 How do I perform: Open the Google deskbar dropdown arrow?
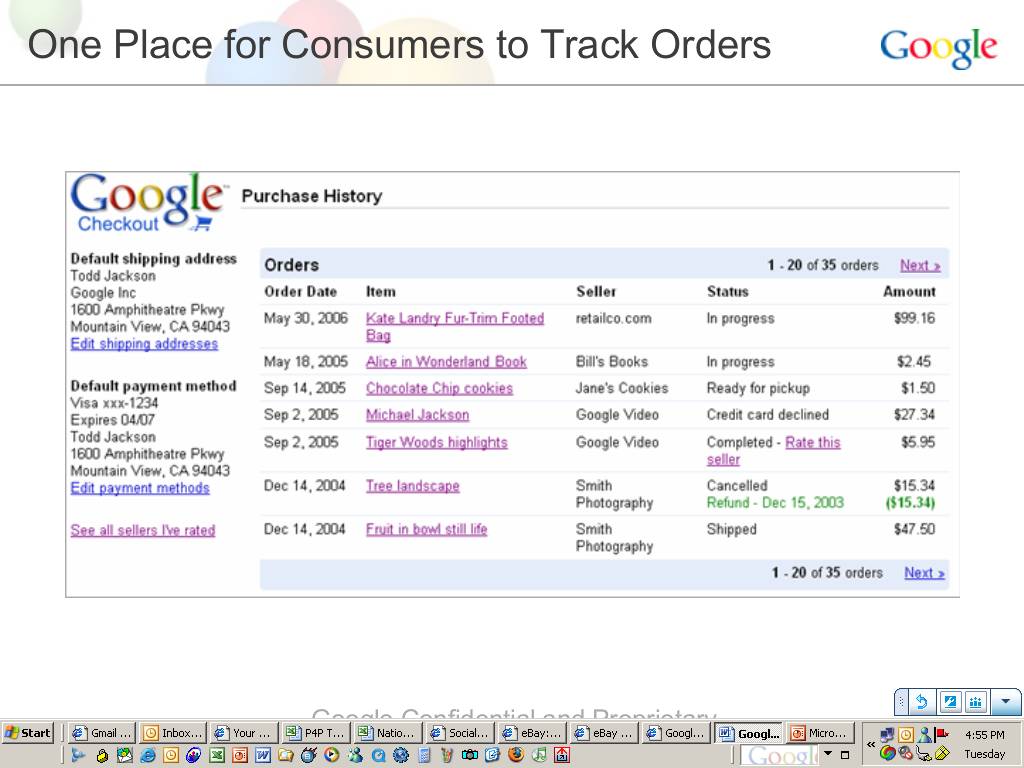click(x=828, y=753)
